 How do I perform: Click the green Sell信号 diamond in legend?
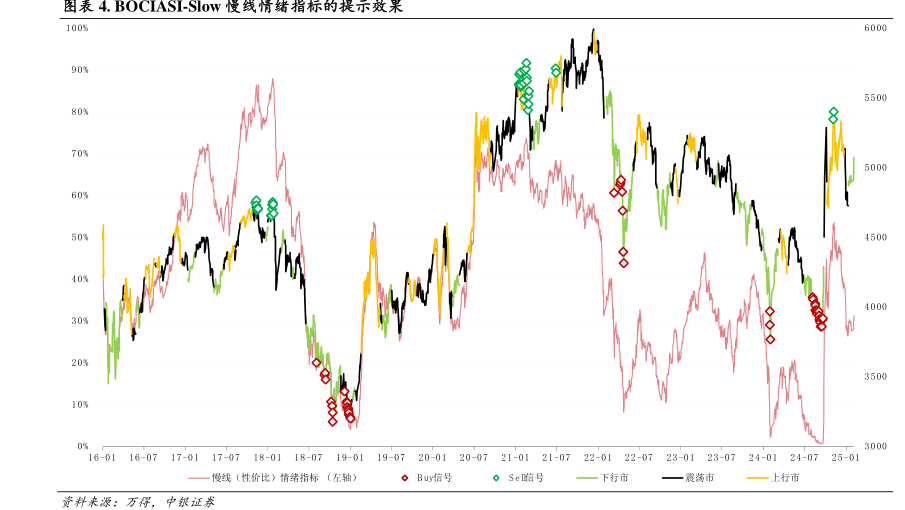tap(496, 478)
